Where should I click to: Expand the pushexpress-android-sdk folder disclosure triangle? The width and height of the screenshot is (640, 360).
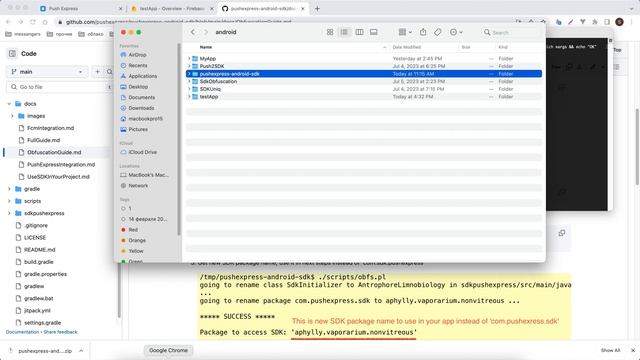click(x=189, y=74)
